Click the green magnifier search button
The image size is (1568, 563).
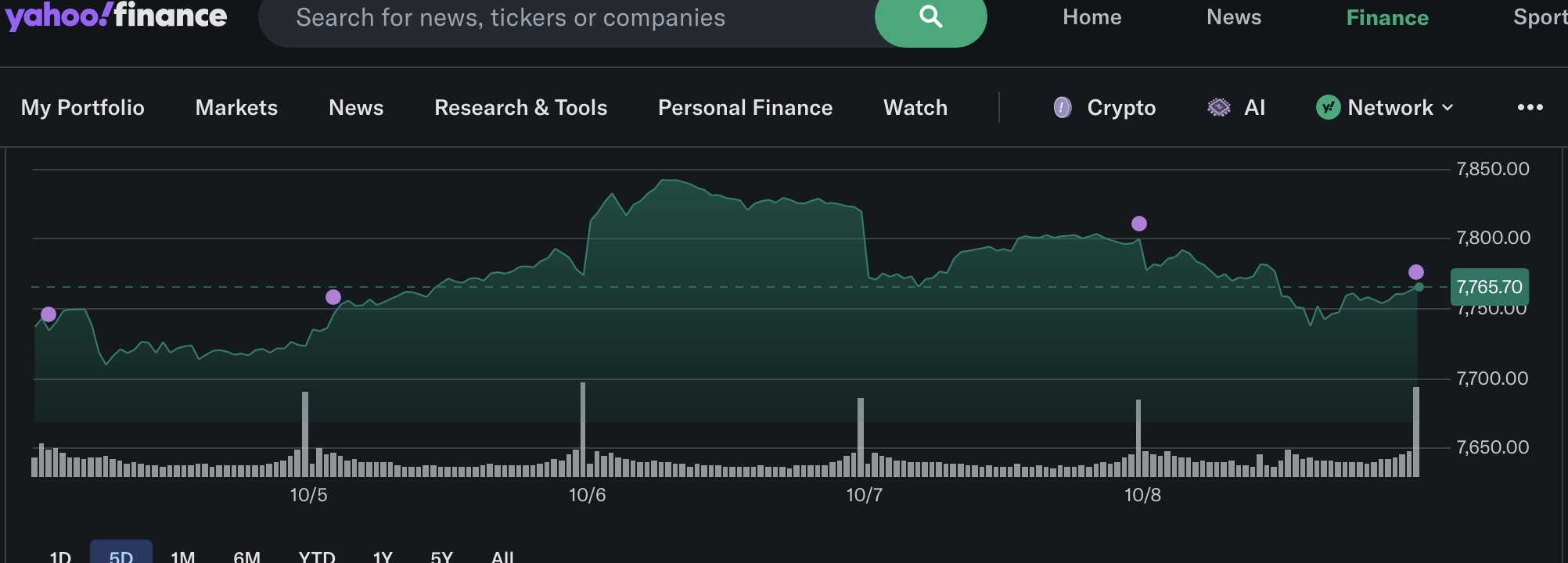click(930, 17)
